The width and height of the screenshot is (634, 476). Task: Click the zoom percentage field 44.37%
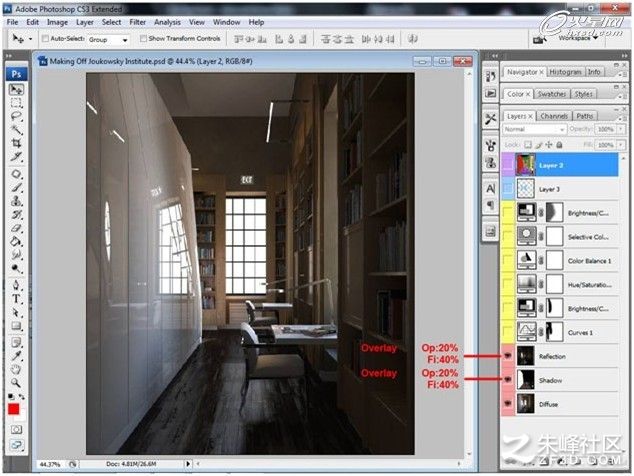pyautogui.click(x=51, y=464)
